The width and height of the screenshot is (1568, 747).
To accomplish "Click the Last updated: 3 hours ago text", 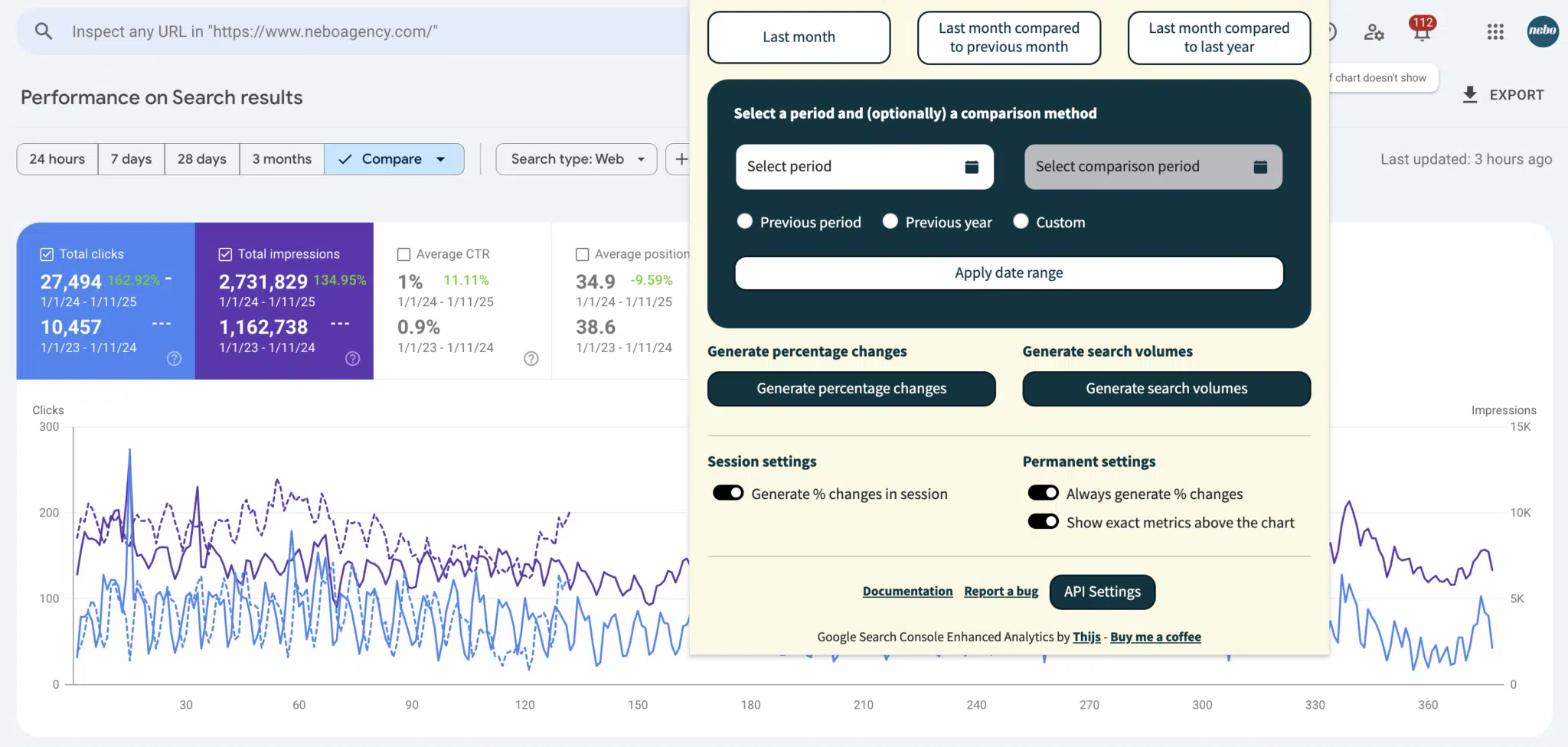I will [x=1466, y=159].
